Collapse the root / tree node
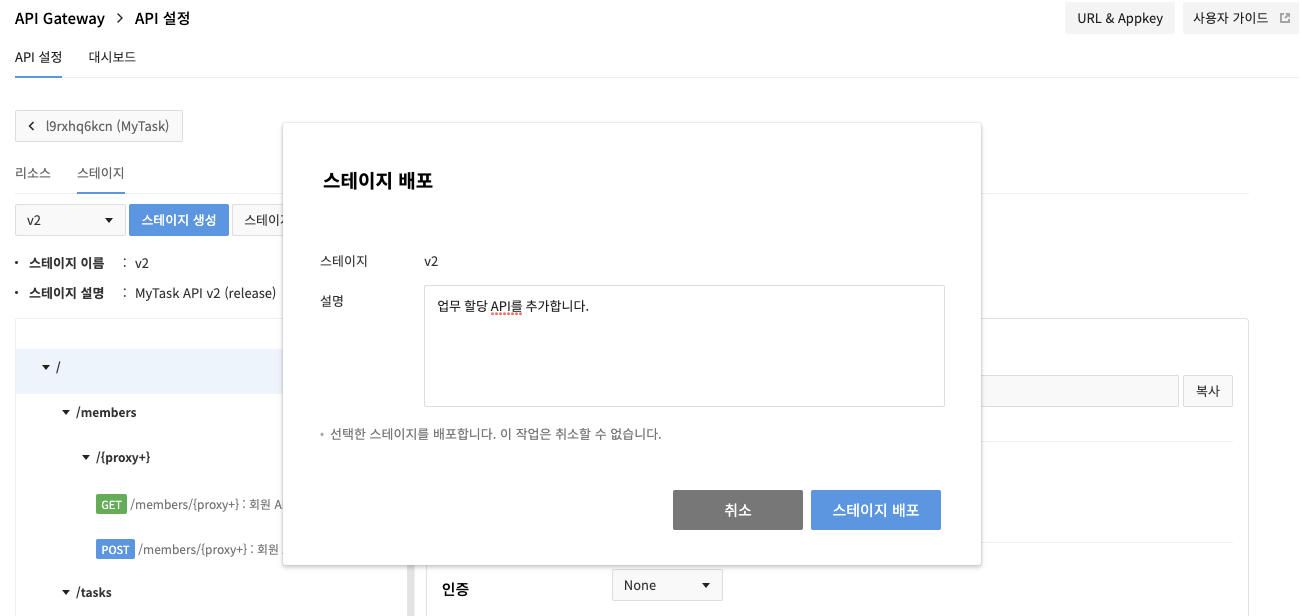Viewport: 1302px width, 616px height. click(46, 367)
